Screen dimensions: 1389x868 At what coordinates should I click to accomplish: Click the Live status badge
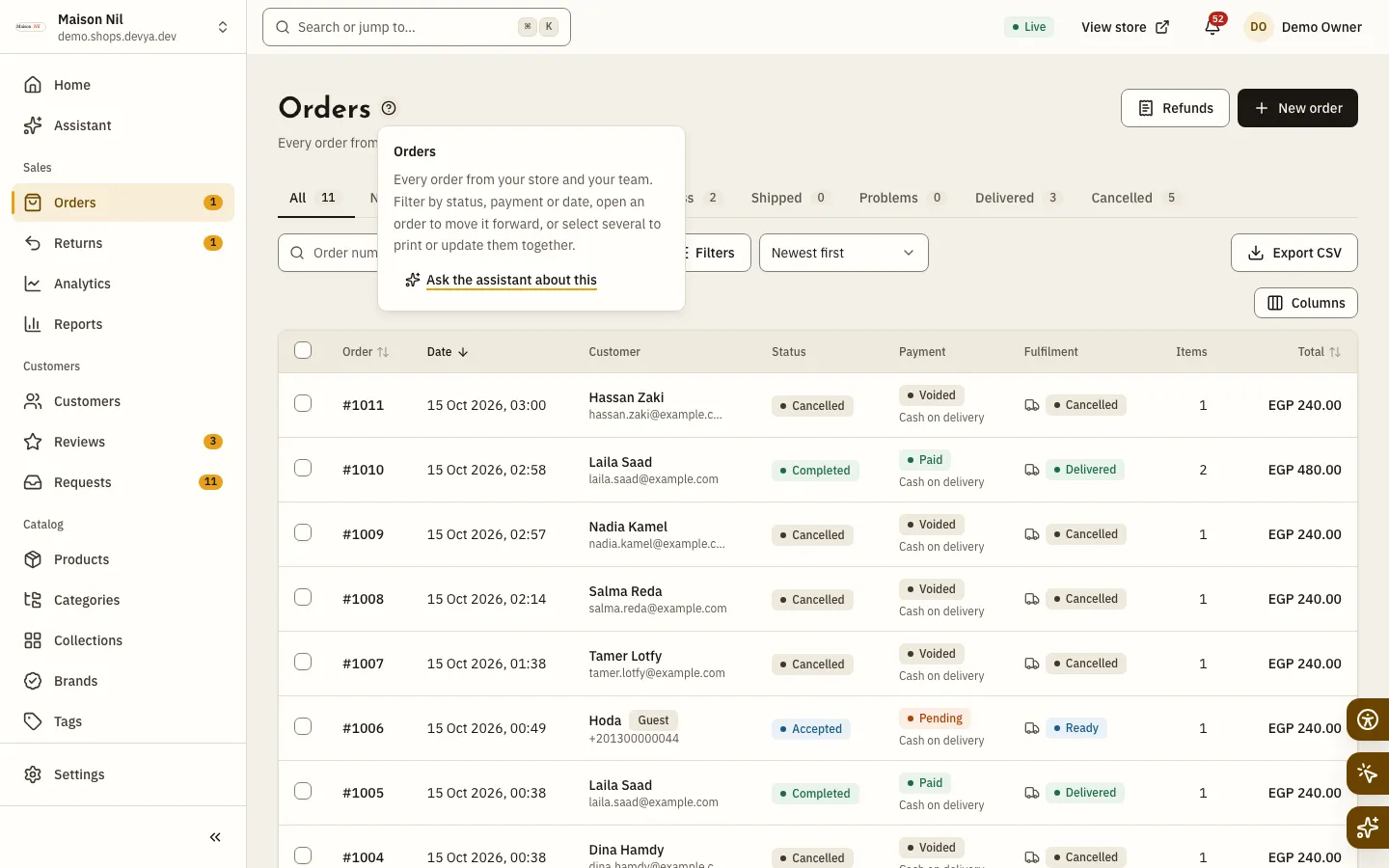[x=1029, y=27]
